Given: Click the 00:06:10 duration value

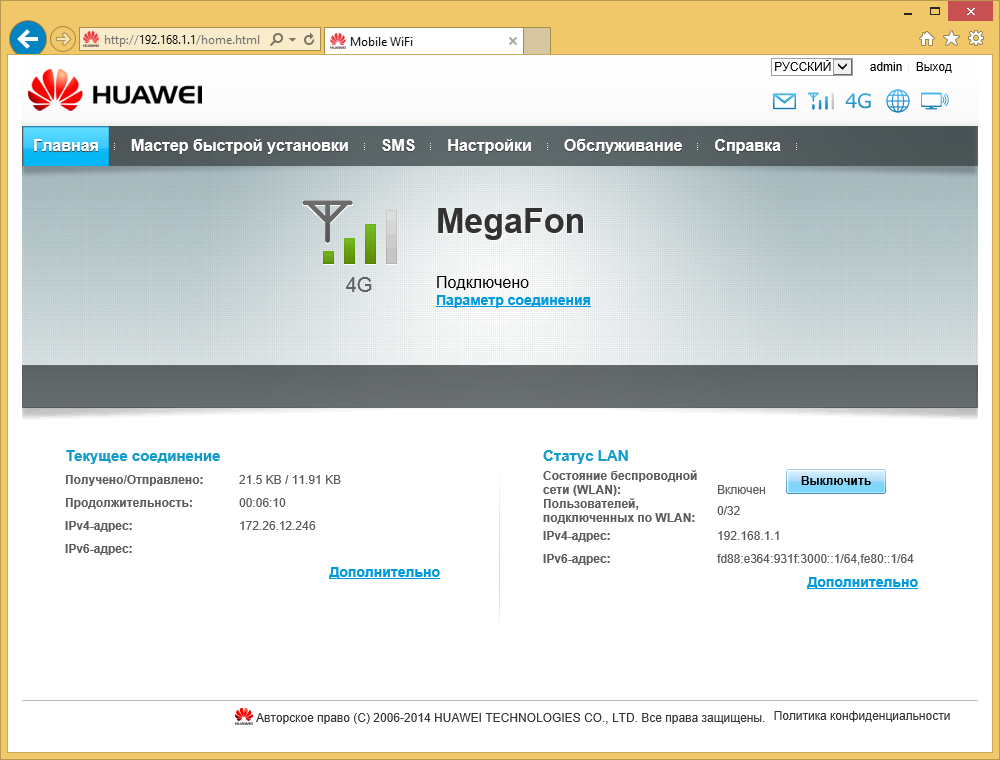Looking at the screenshot, I should point(262,503).
